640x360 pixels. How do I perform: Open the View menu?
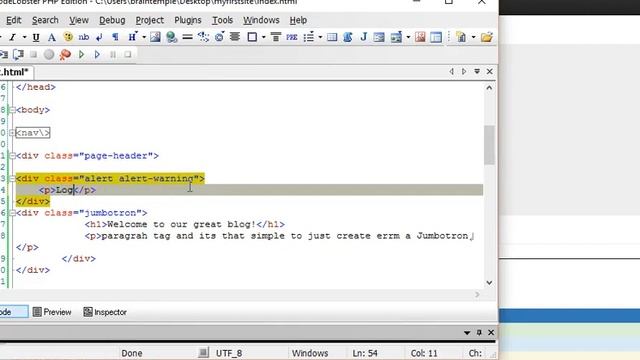pyautogui.click(x=79, y=20)
